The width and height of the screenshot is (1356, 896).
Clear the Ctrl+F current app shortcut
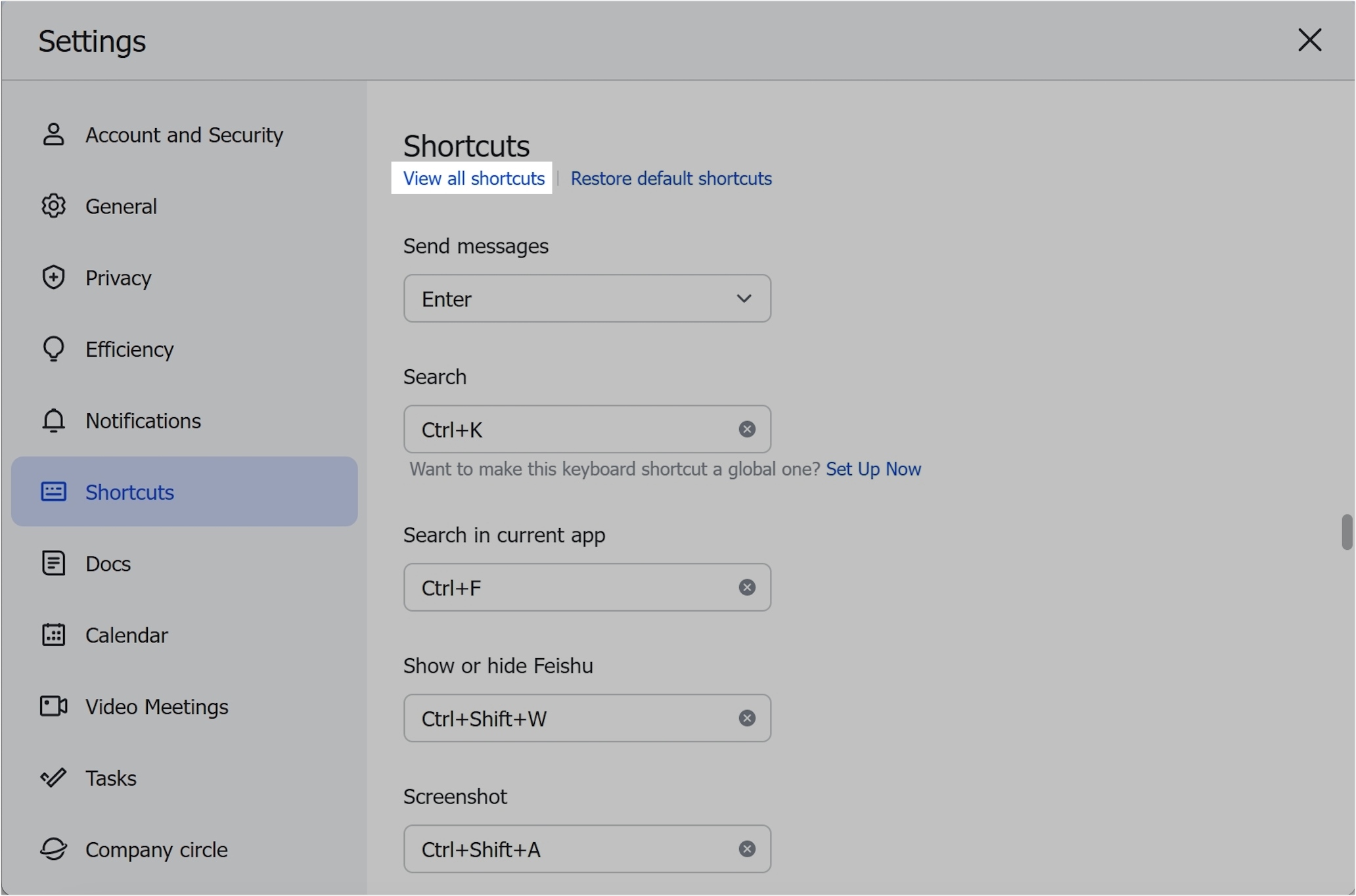(x=746, y=587)
